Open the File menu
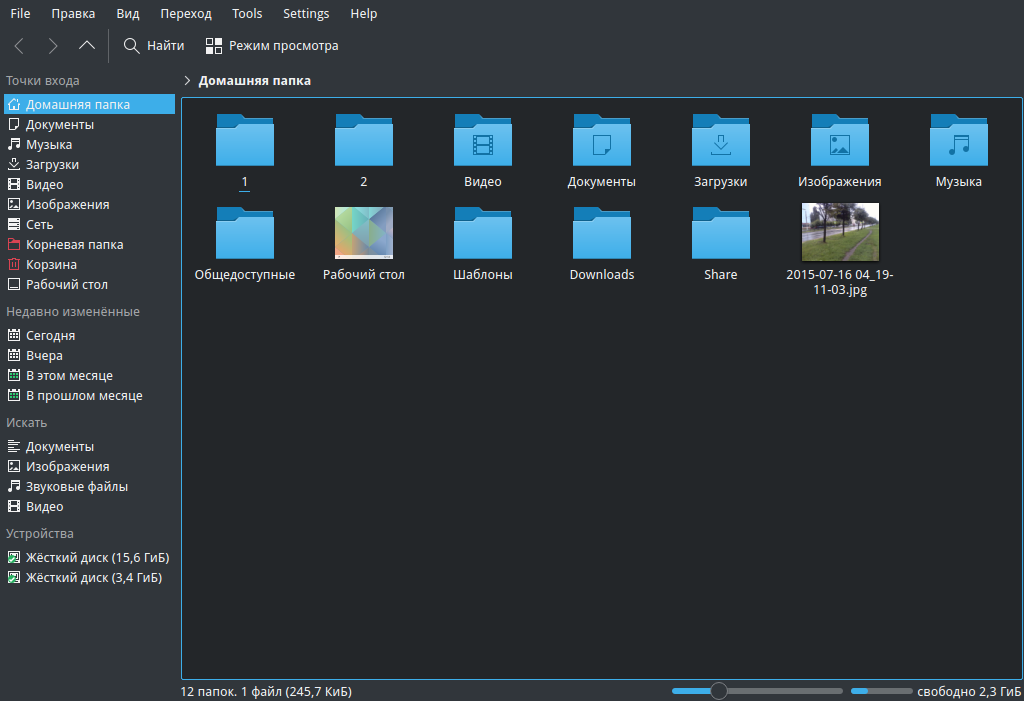This screenshot has height=701, width=1024. 20,14
